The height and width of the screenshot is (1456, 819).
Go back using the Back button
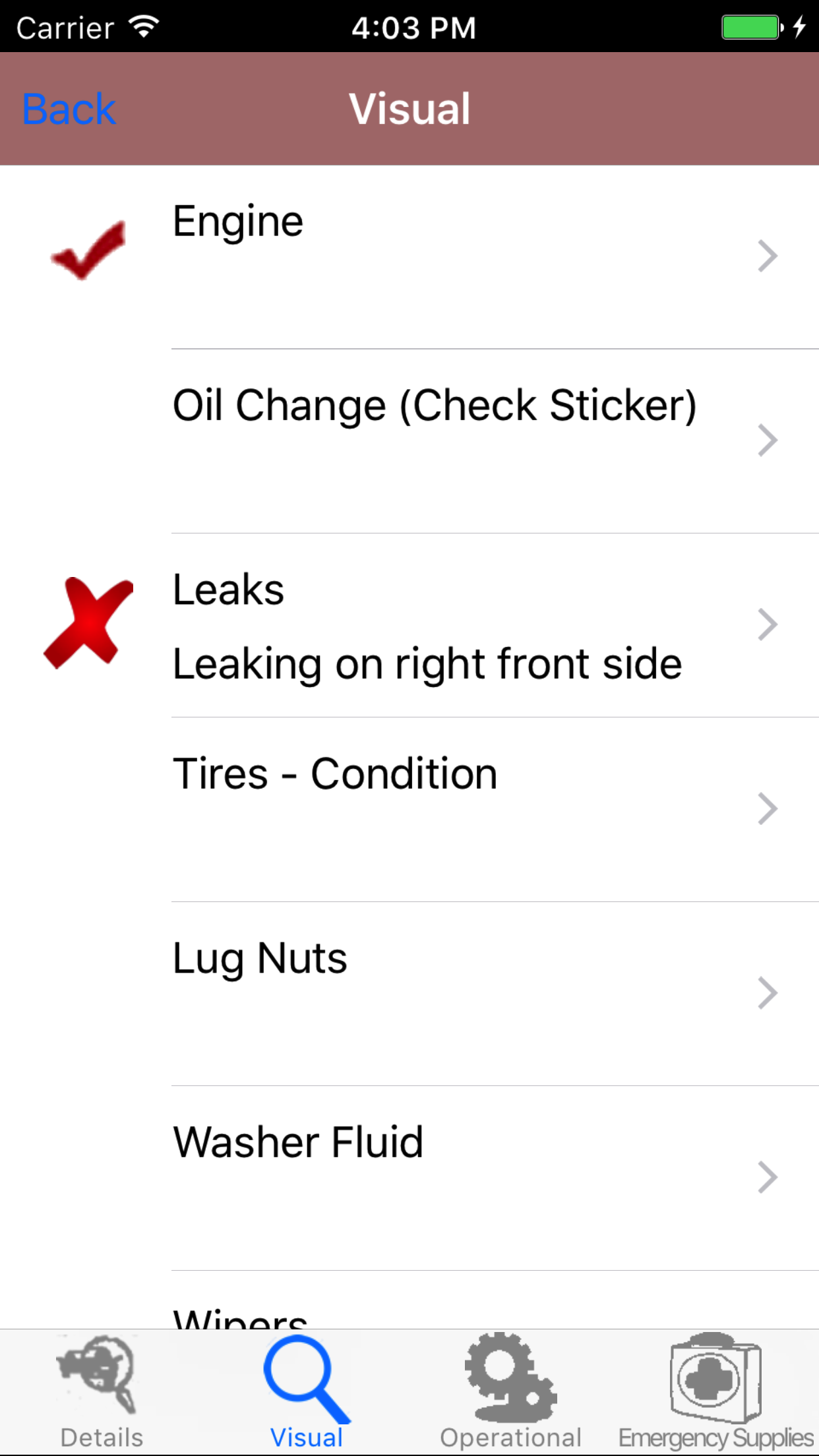[69, 109]
